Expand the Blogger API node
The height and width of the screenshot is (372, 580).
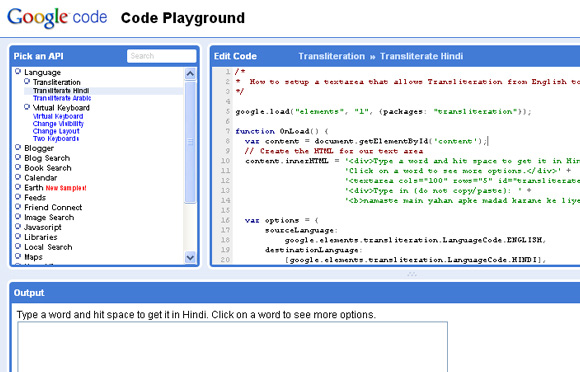point(18,147)
